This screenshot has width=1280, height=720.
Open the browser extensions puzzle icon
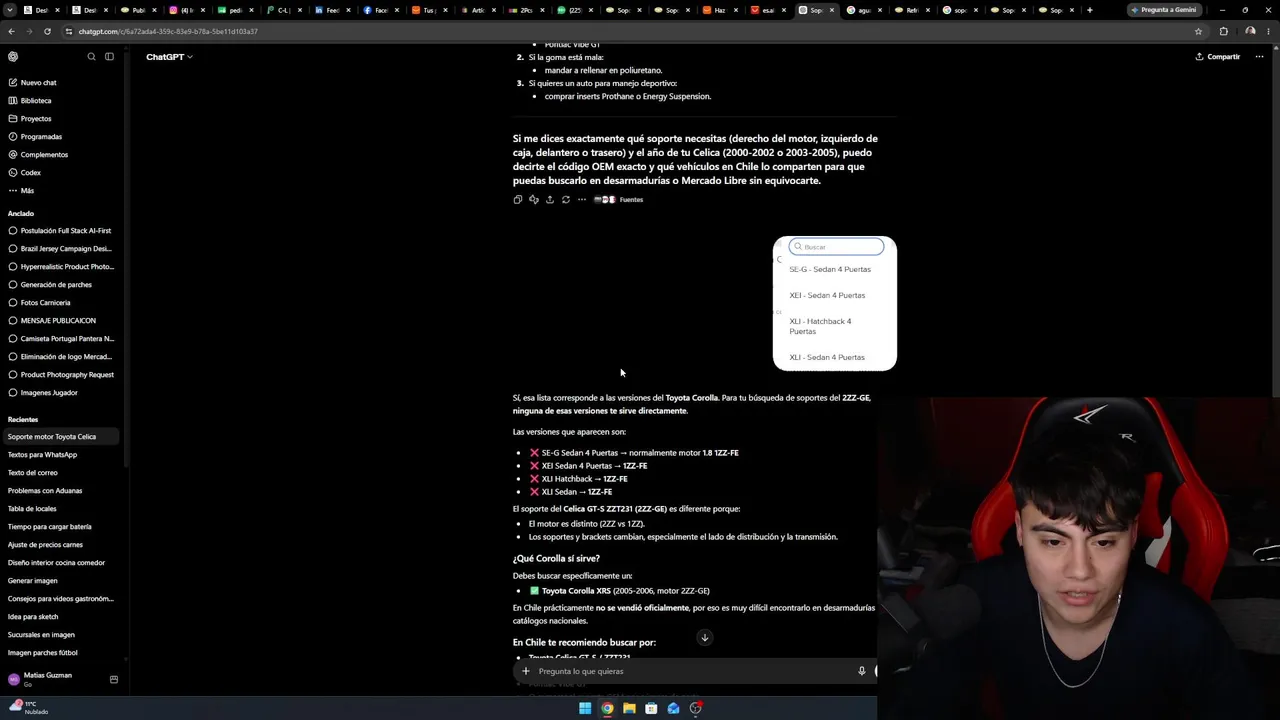1223,31
